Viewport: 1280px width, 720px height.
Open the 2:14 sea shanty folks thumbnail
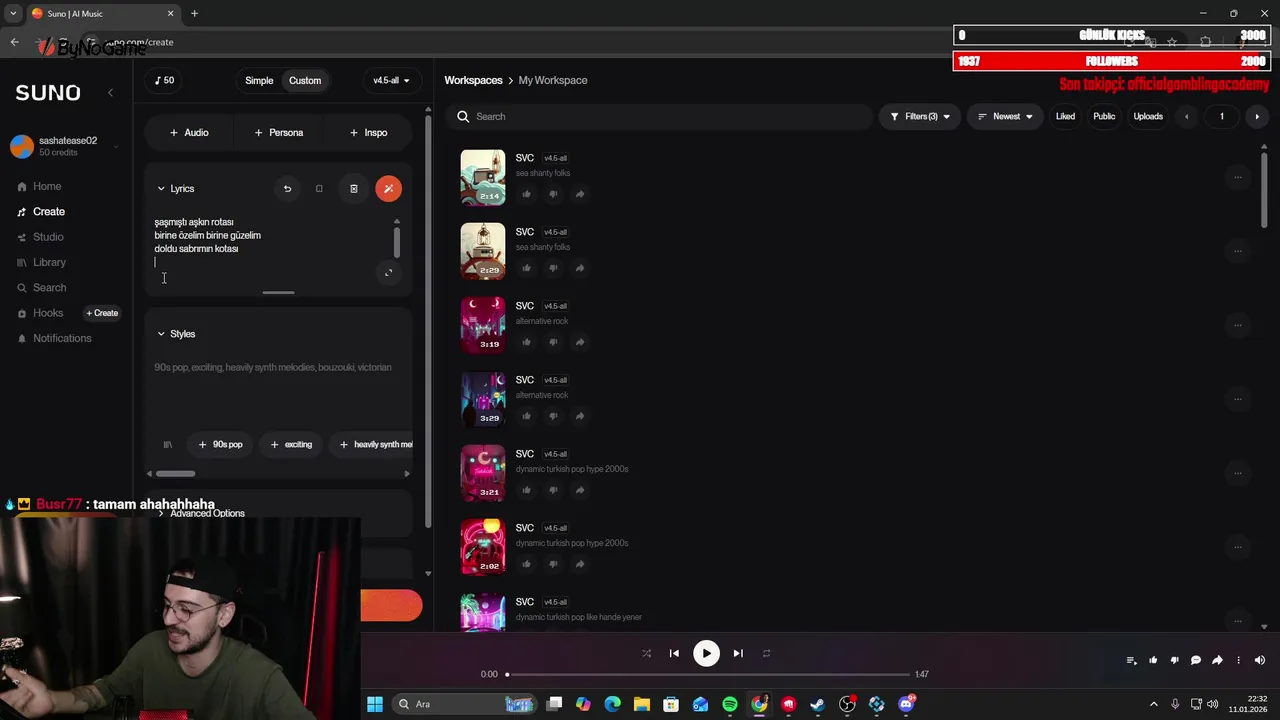click(483, 177)
